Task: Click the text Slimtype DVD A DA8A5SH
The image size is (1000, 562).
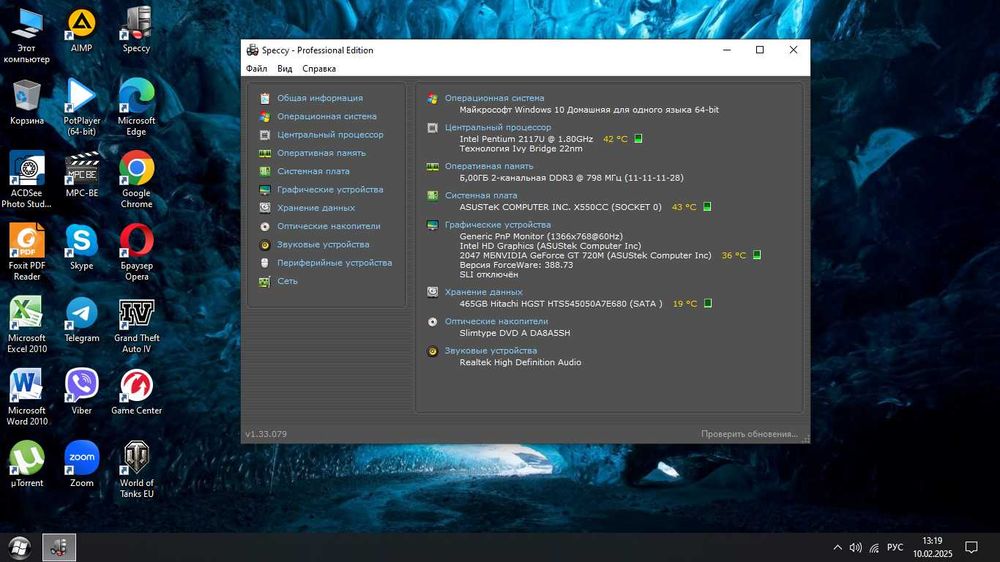Action: pyautogui.click(x=515, y=333)
